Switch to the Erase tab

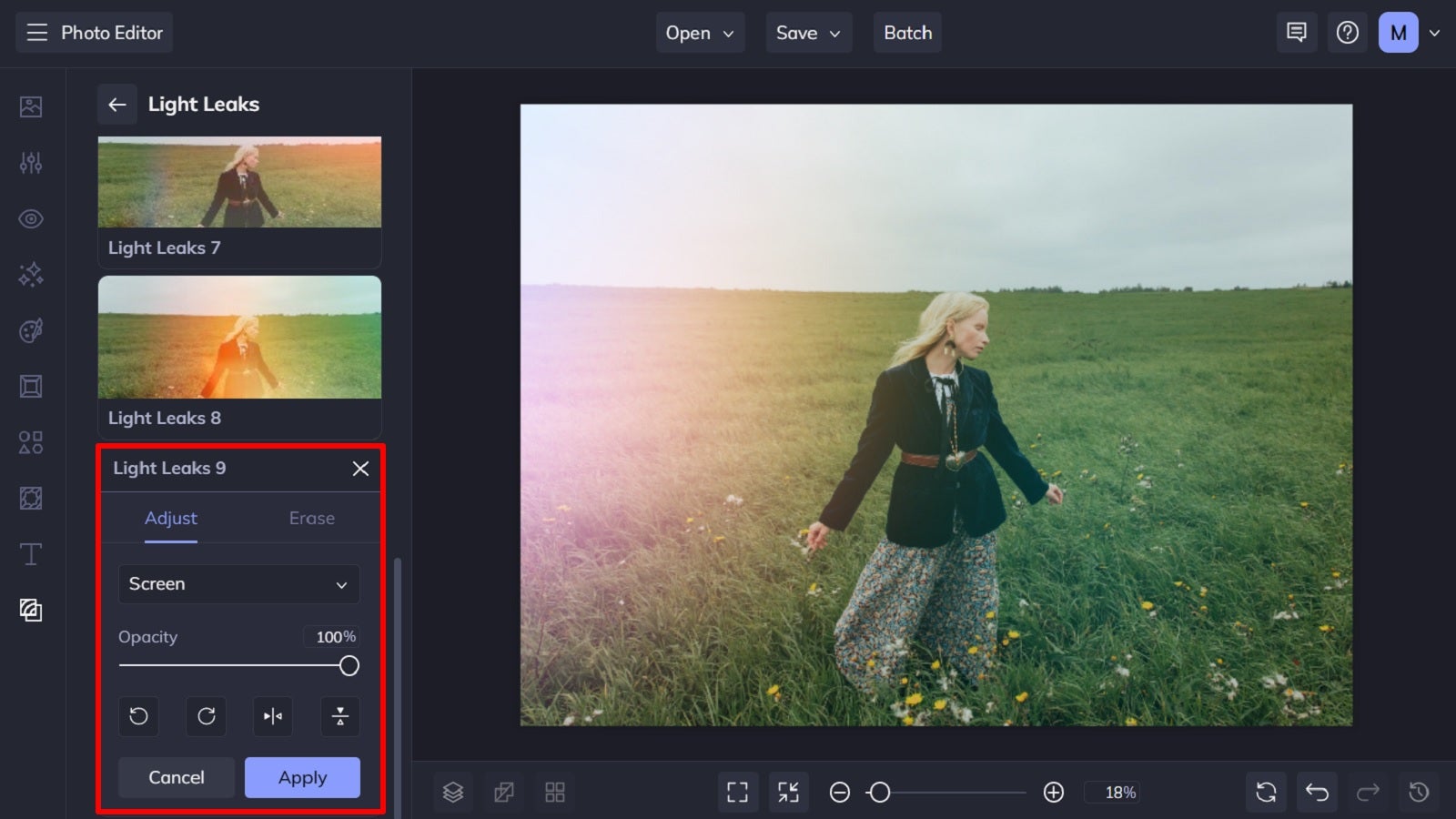pyautogui.click(x=311, y=518)
